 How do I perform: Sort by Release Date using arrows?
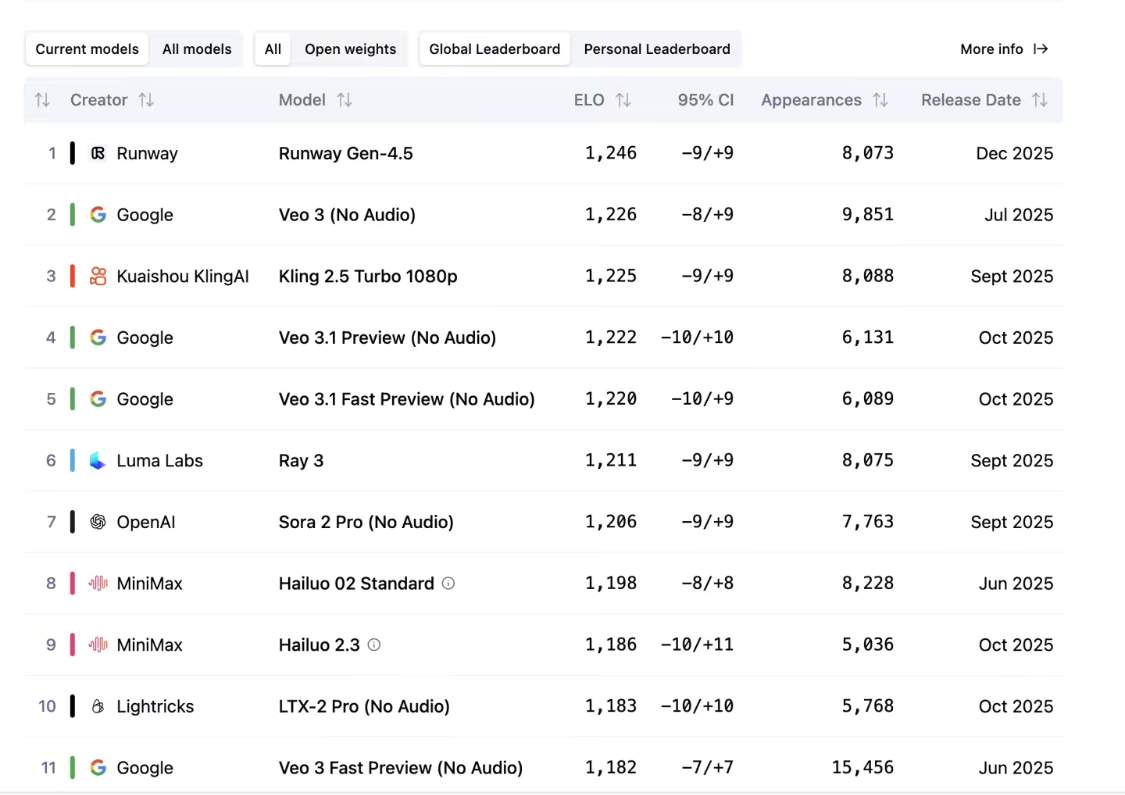tap(1040, 100)
